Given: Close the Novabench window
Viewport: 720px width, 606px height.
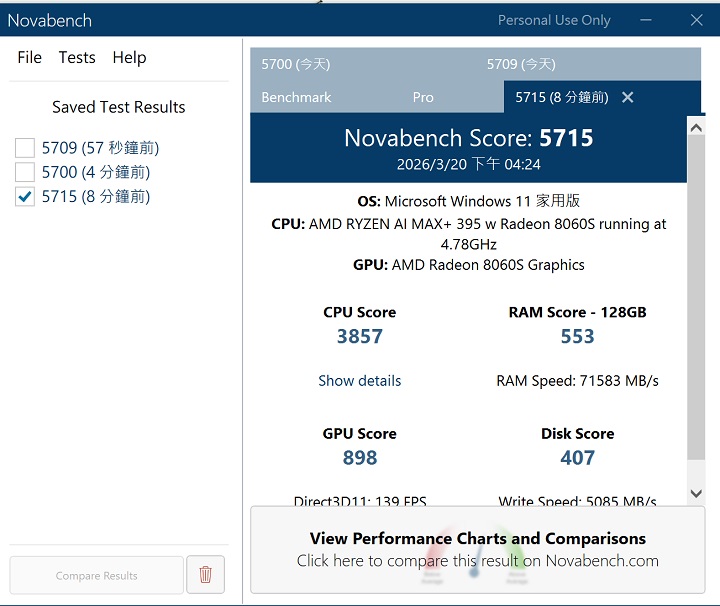Looking at the screenshot, I should point(696,20).
